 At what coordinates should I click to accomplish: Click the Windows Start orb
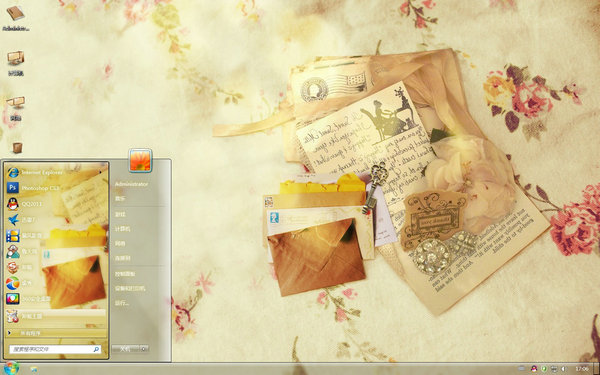11,368
